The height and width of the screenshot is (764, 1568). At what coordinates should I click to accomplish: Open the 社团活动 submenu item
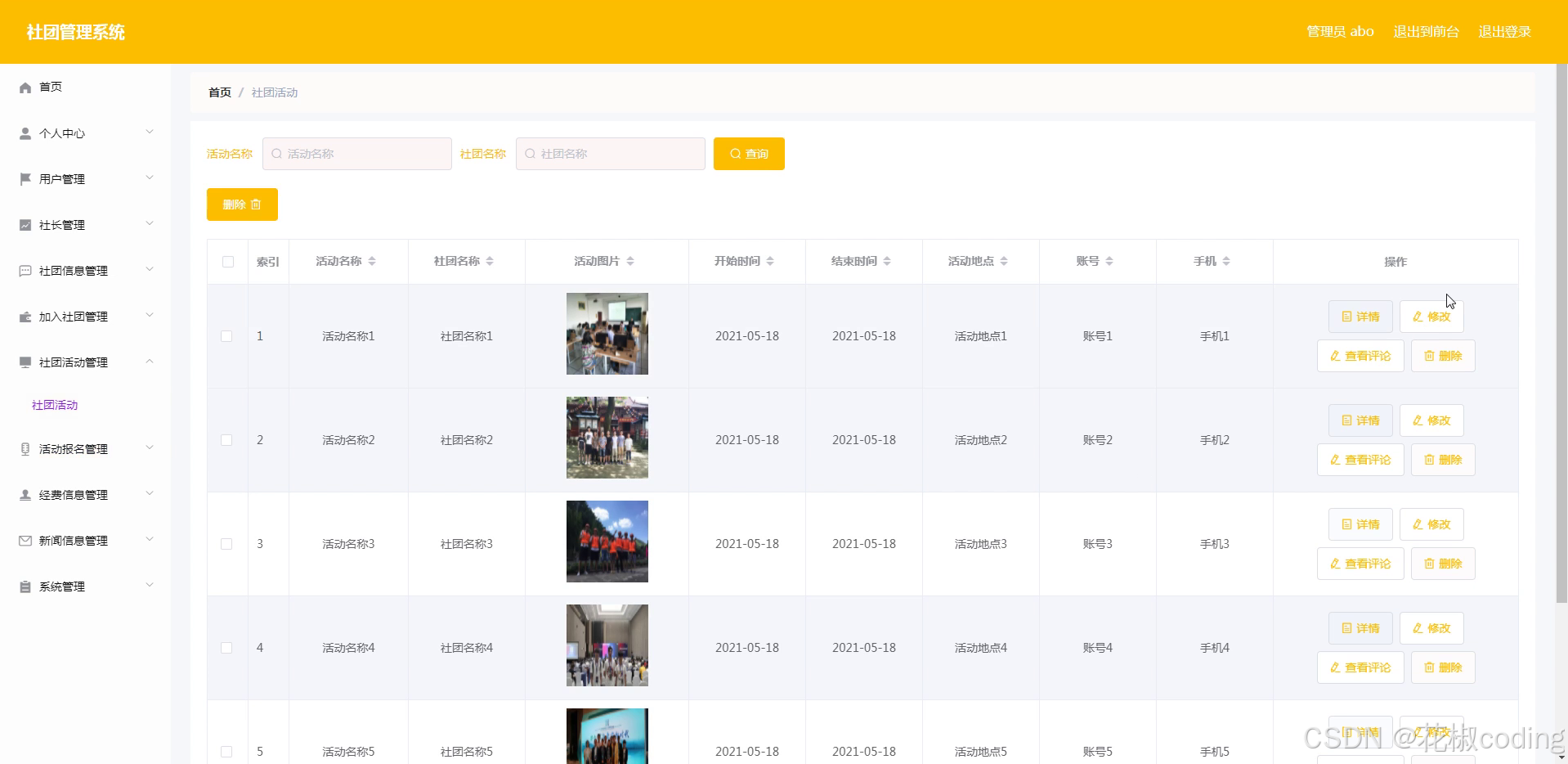tap(55, 405)
